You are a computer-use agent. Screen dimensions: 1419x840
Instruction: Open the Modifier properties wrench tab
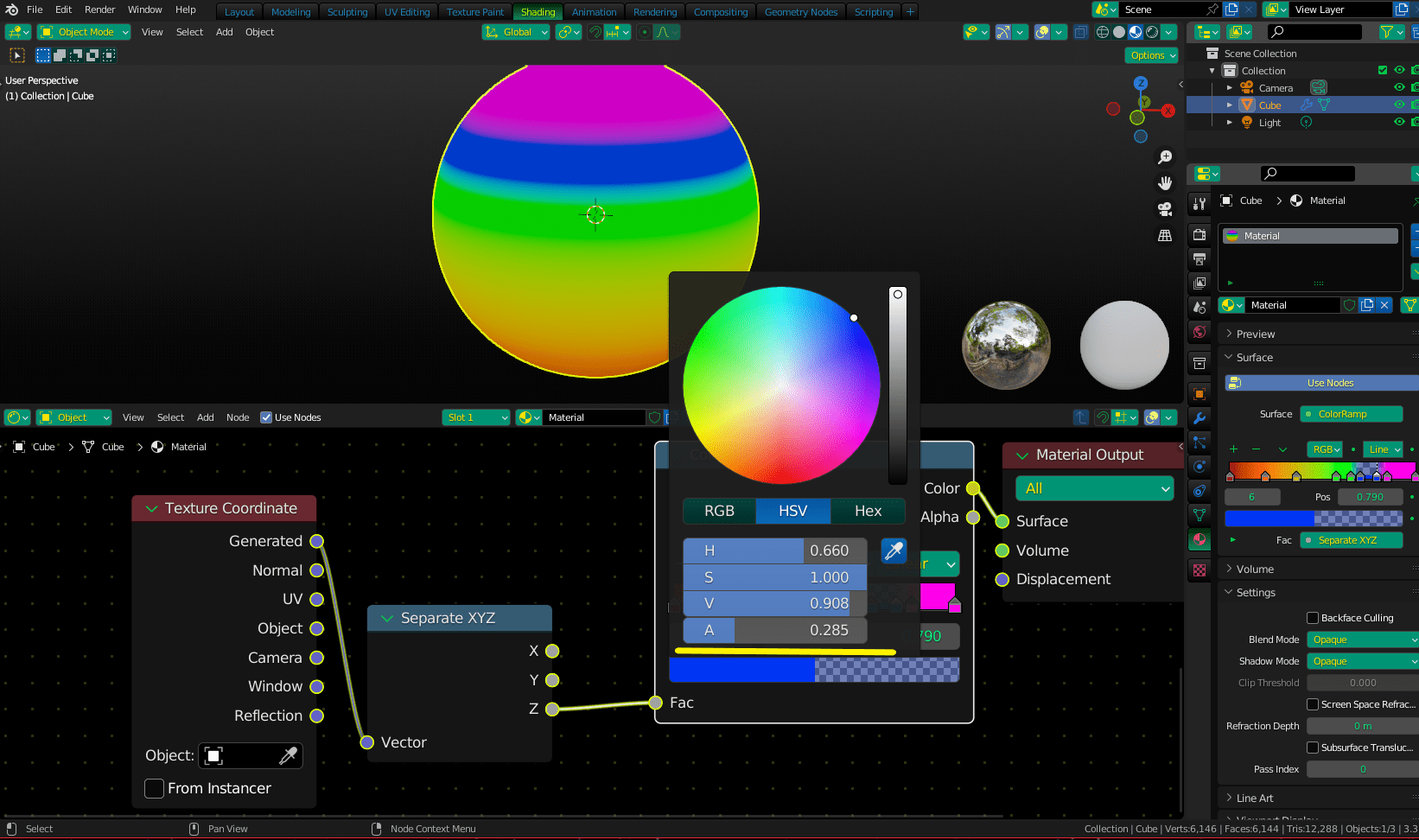pos(1199,418)
